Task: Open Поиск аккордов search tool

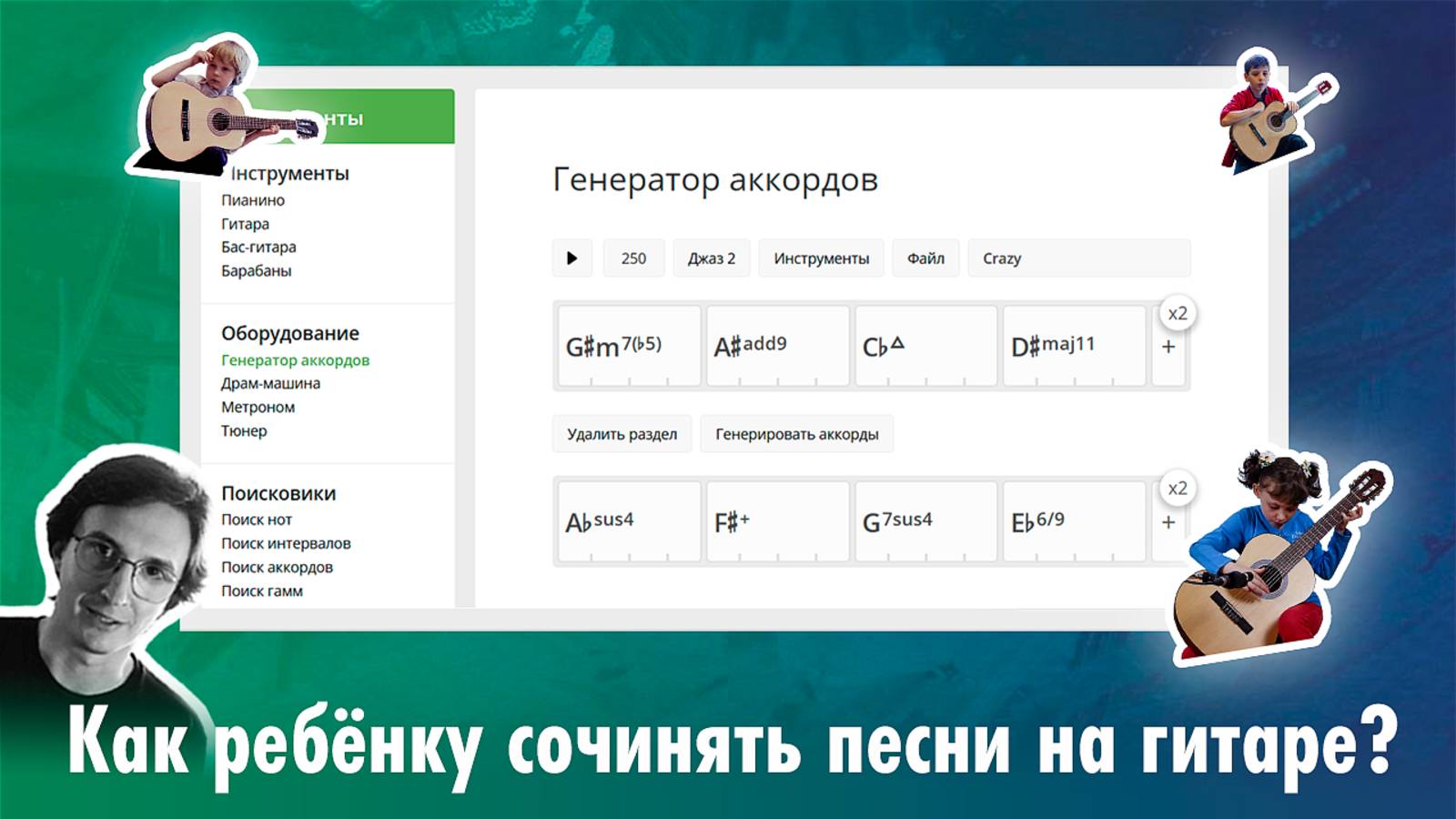Action: [276, 567]
